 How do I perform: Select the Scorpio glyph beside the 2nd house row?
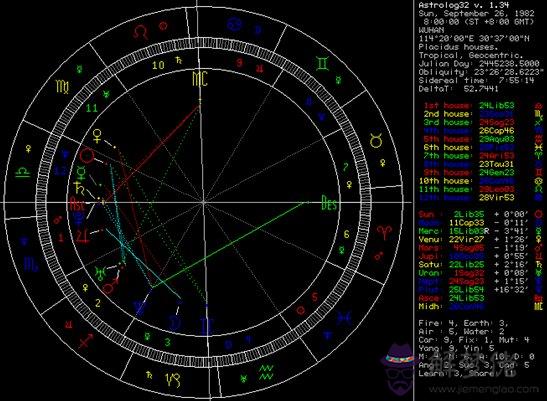tap(539, 114)
